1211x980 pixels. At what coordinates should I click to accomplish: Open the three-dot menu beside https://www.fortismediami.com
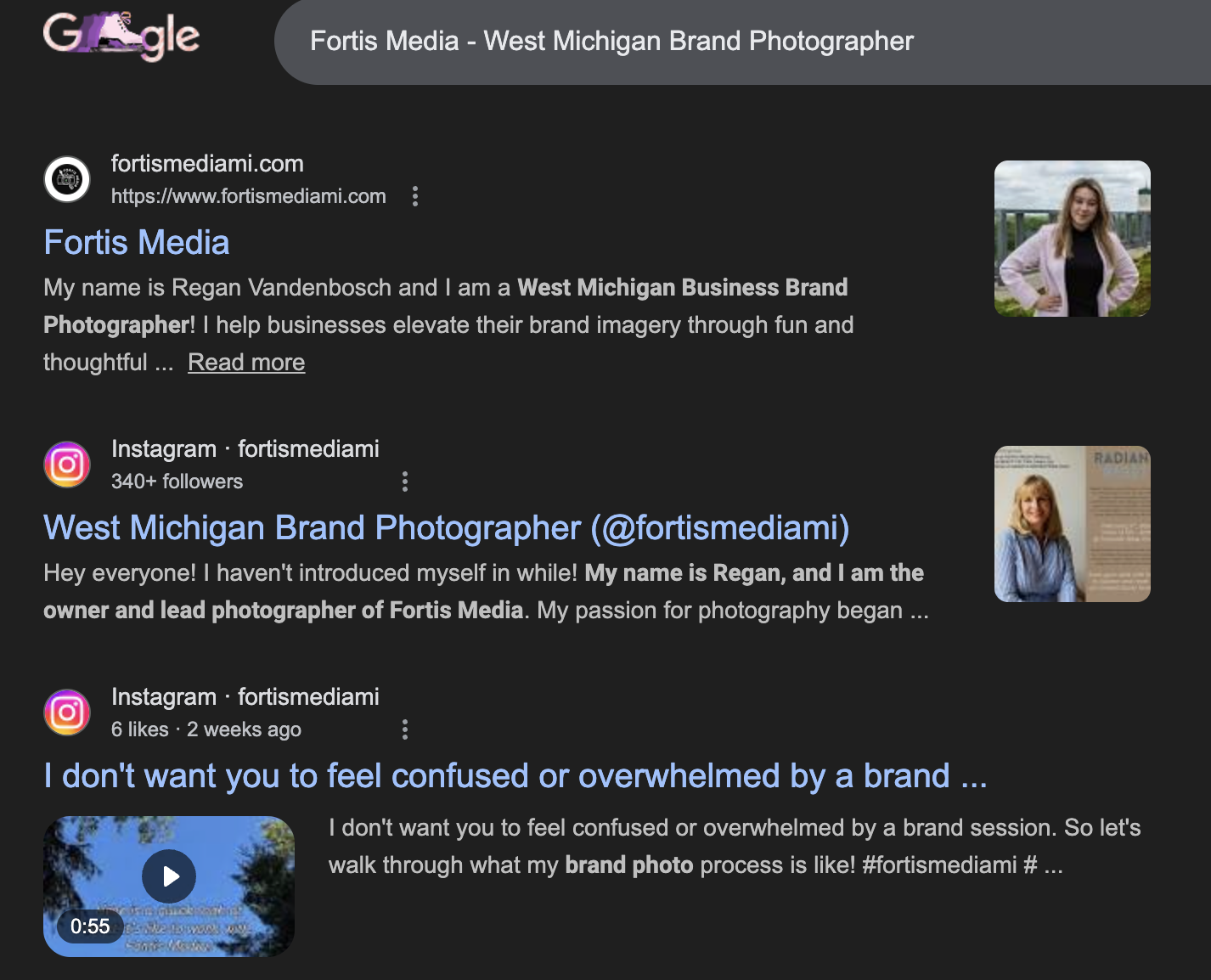pos(414,196)
